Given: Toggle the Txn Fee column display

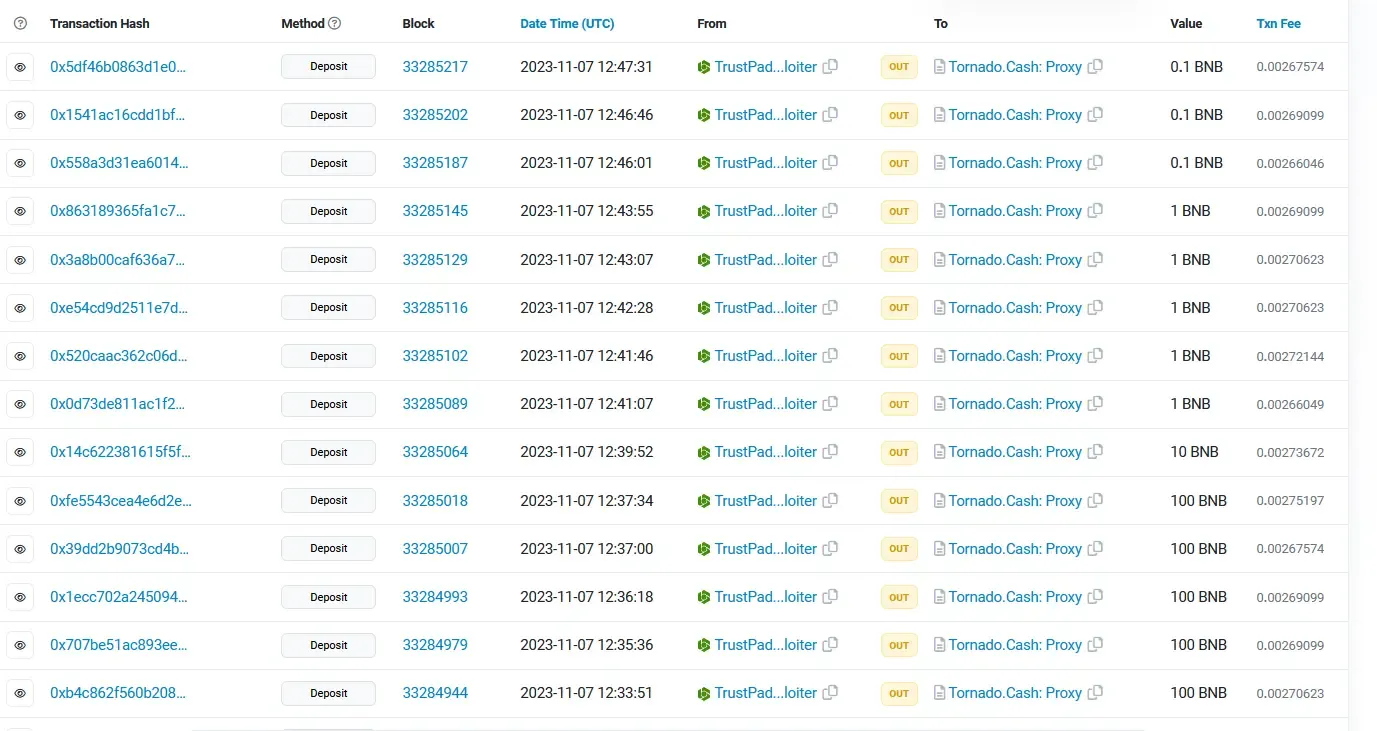Looking at the screenshot, I should [x=1279, y=23].
